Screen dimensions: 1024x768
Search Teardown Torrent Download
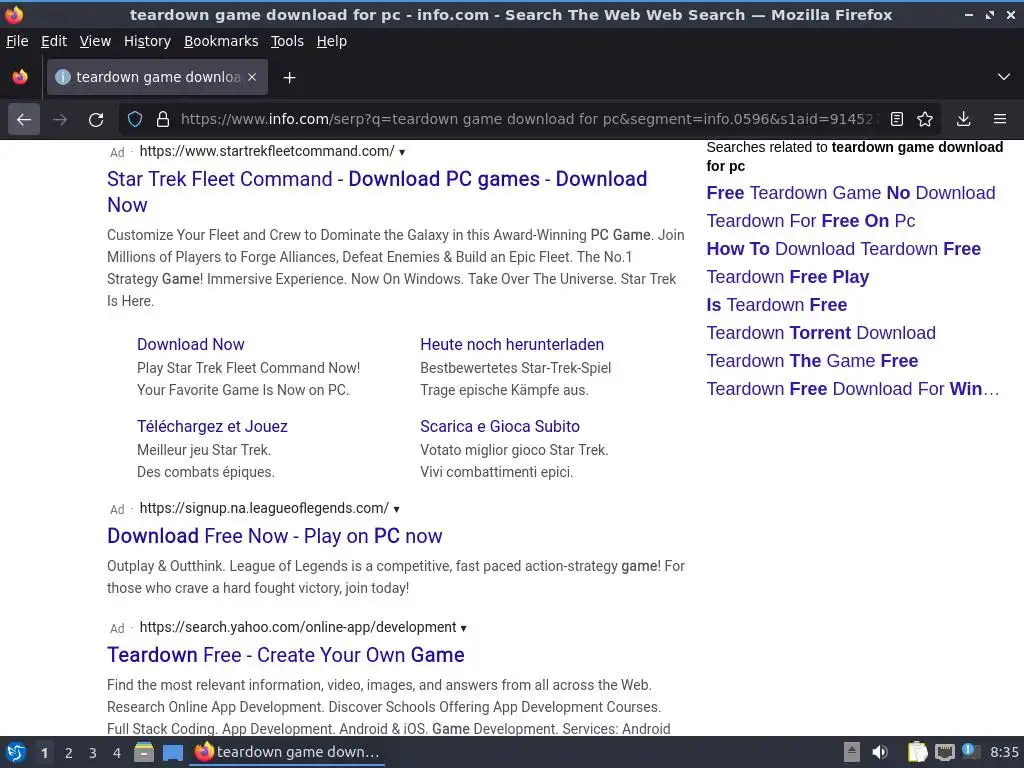pyautogui.click(x=821, y=333)
